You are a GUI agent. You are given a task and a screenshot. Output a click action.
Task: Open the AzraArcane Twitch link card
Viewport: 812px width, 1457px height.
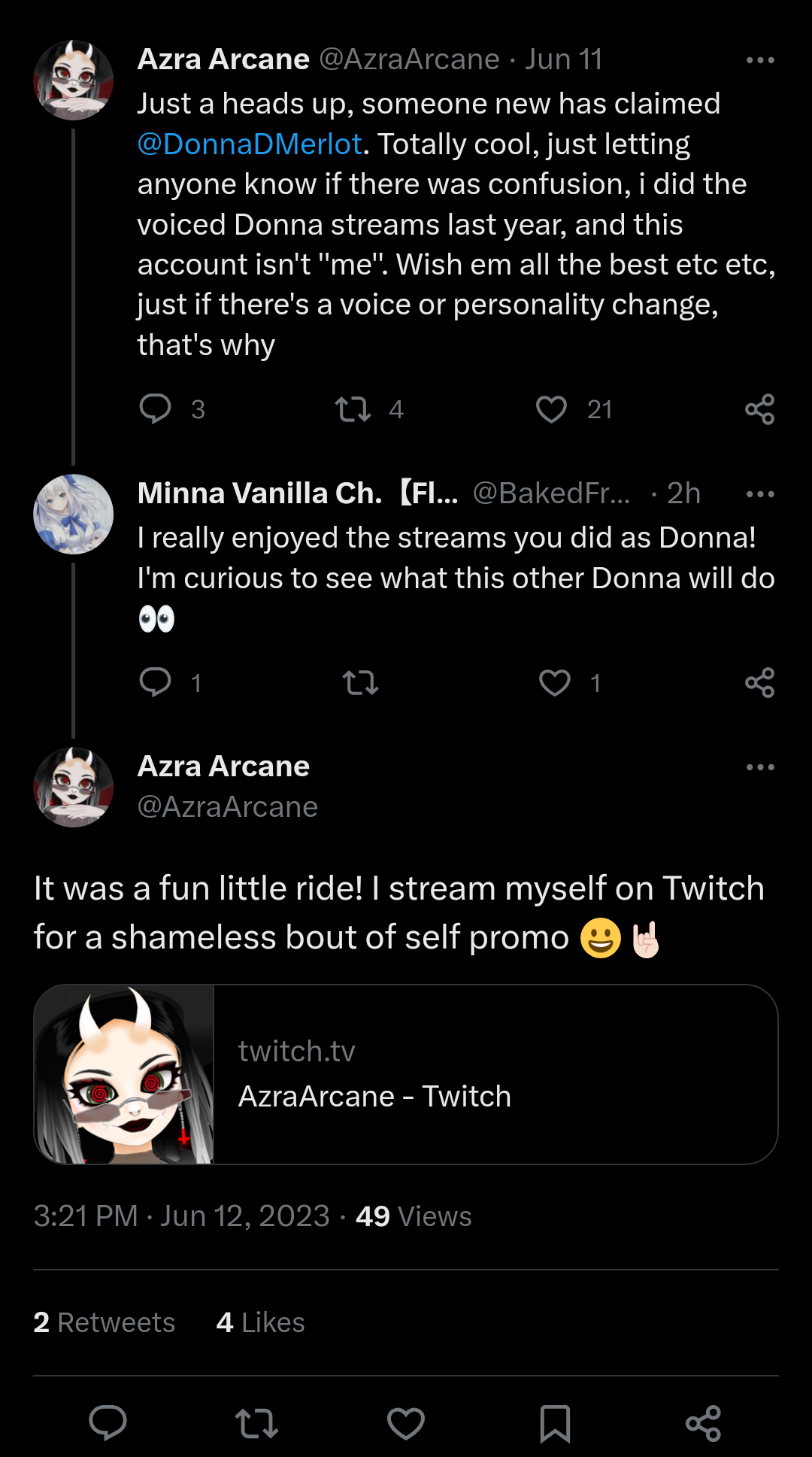click(x=406, y=1074)
